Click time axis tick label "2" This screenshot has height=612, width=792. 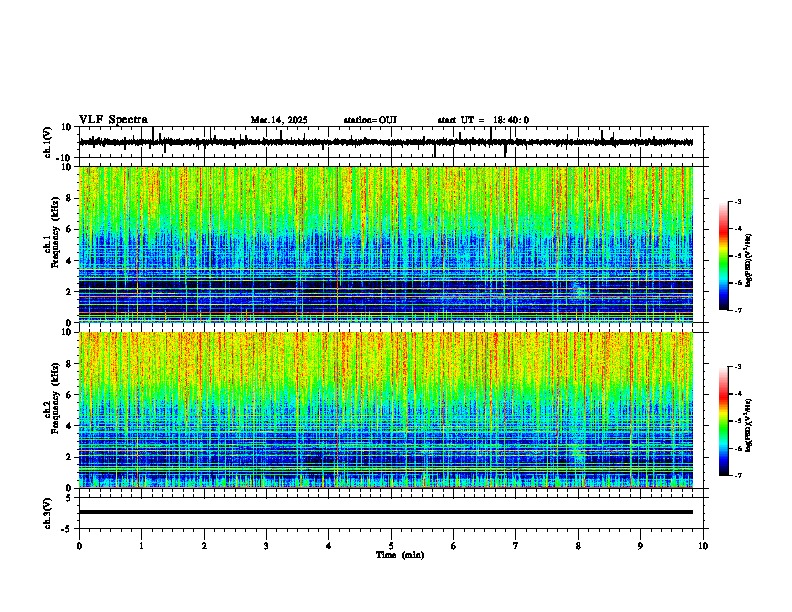[204, 546]
